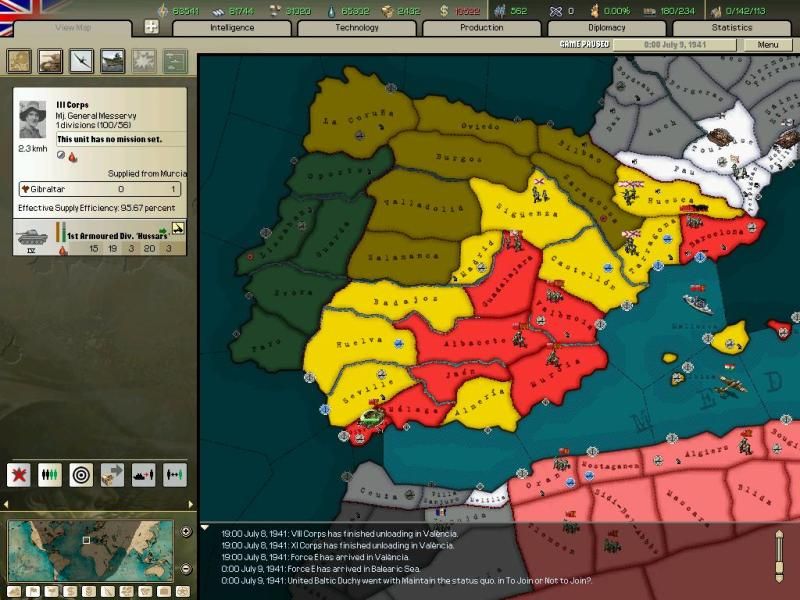Viewport: 800px width, 600px height.
Task: Click the world minimap
Action: point(90,551)
